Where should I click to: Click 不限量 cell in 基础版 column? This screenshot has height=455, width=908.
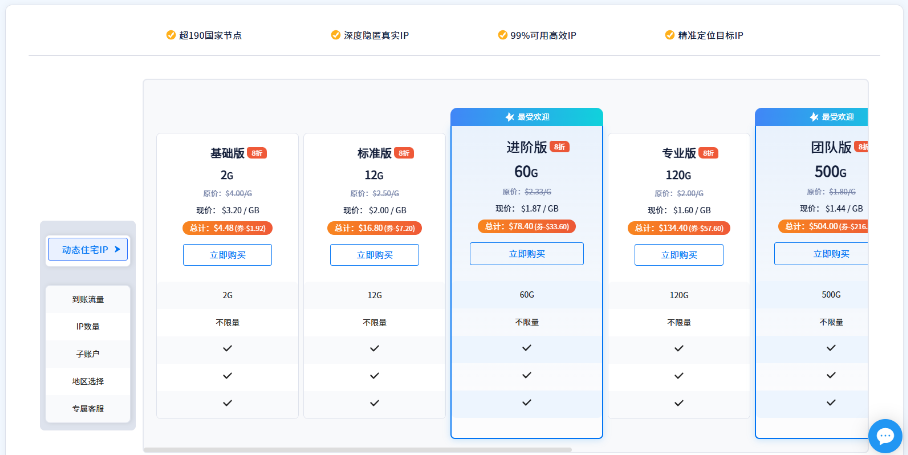point(227,322)
